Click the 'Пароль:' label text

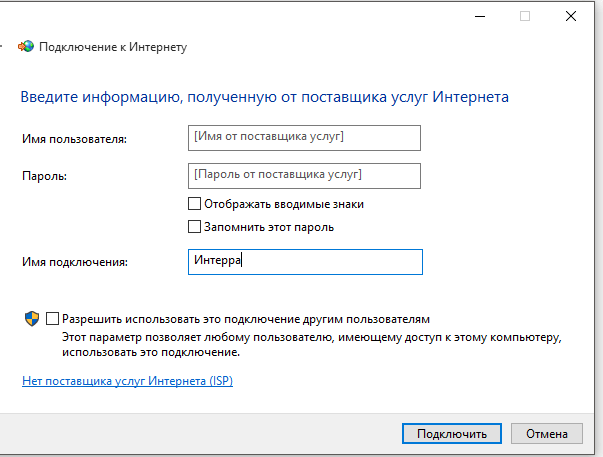(43, 176)
